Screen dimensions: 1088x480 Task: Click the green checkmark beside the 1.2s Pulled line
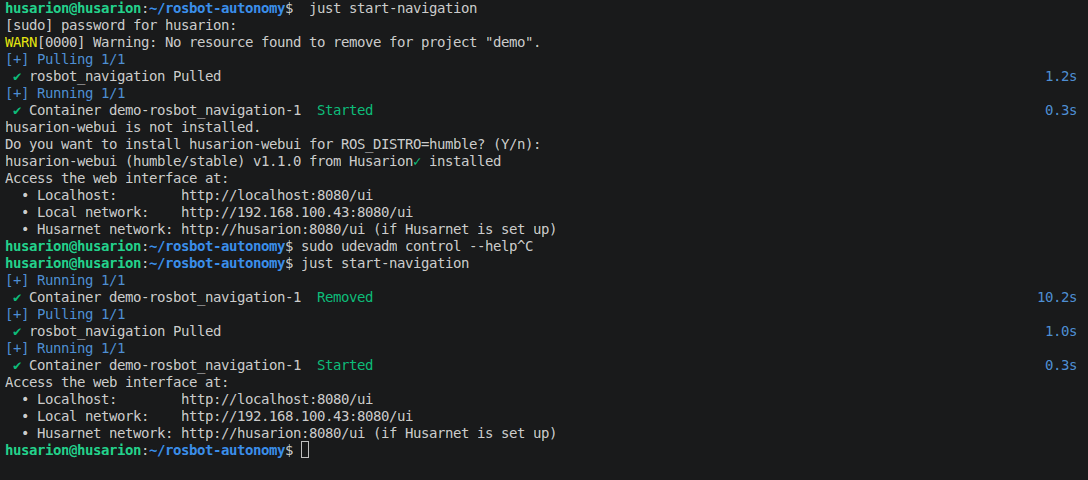click(17, 76)
